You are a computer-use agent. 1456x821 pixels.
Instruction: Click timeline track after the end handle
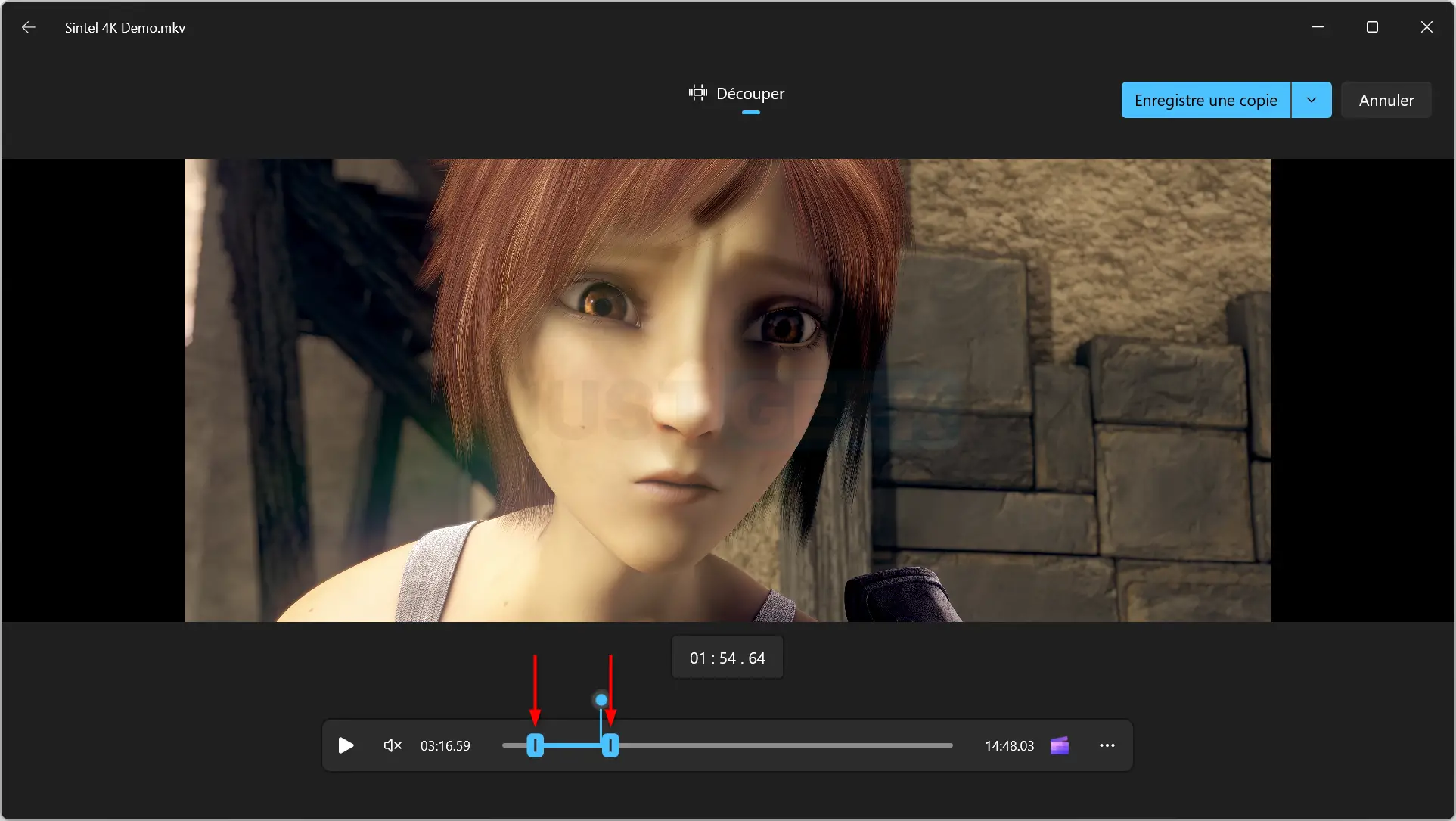coord(786,745)
